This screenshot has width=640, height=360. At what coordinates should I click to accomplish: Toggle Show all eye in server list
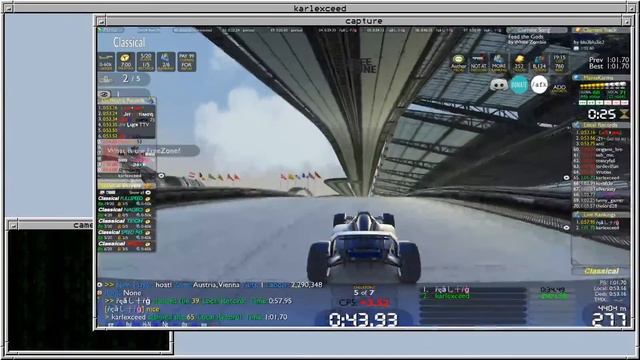click(148, 192)
